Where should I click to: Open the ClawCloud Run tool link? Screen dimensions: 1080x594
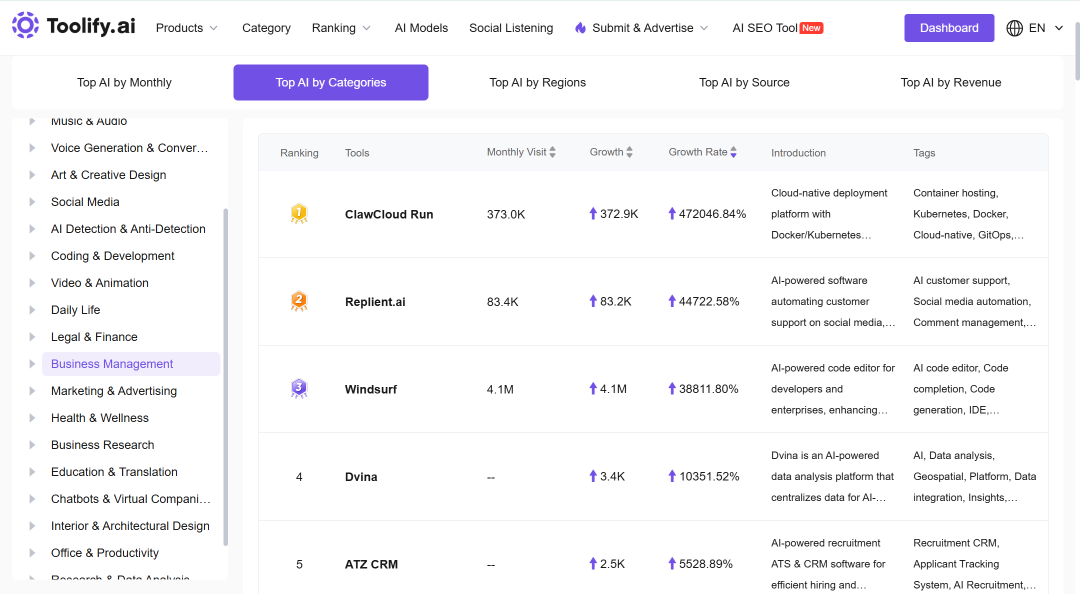tap(389, 214)
